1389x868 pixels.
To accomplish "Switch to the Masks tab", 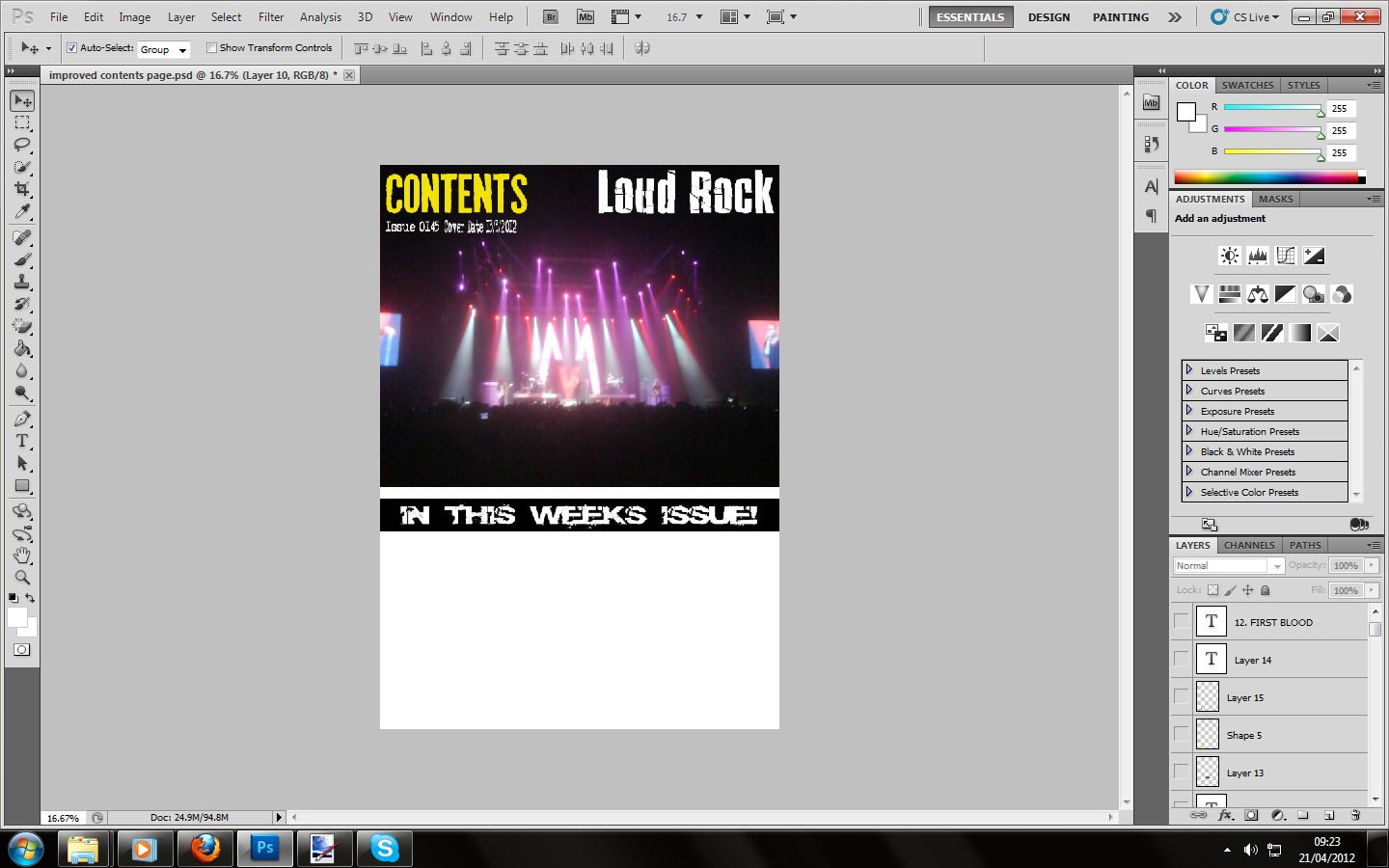I will (1275, 199).
